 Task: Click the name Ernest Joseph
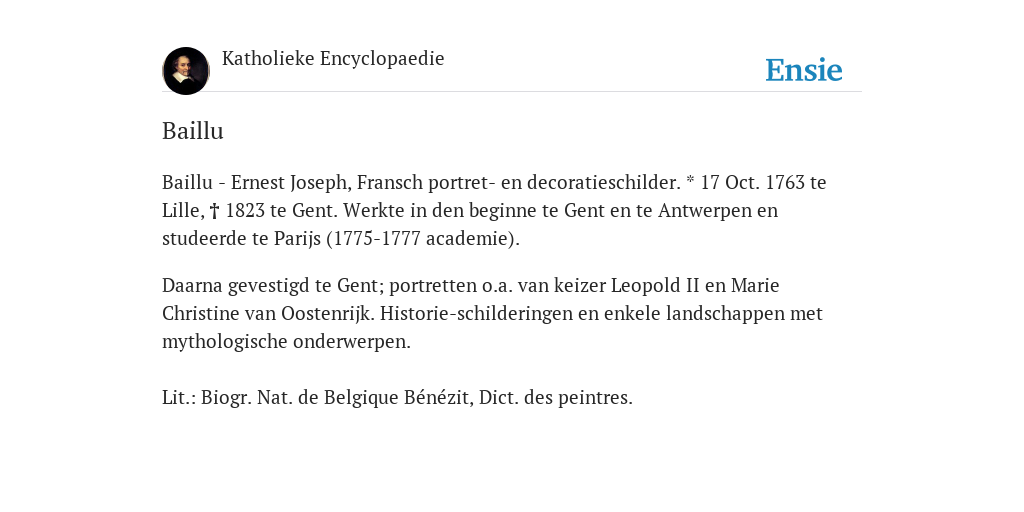click(289, 183)
